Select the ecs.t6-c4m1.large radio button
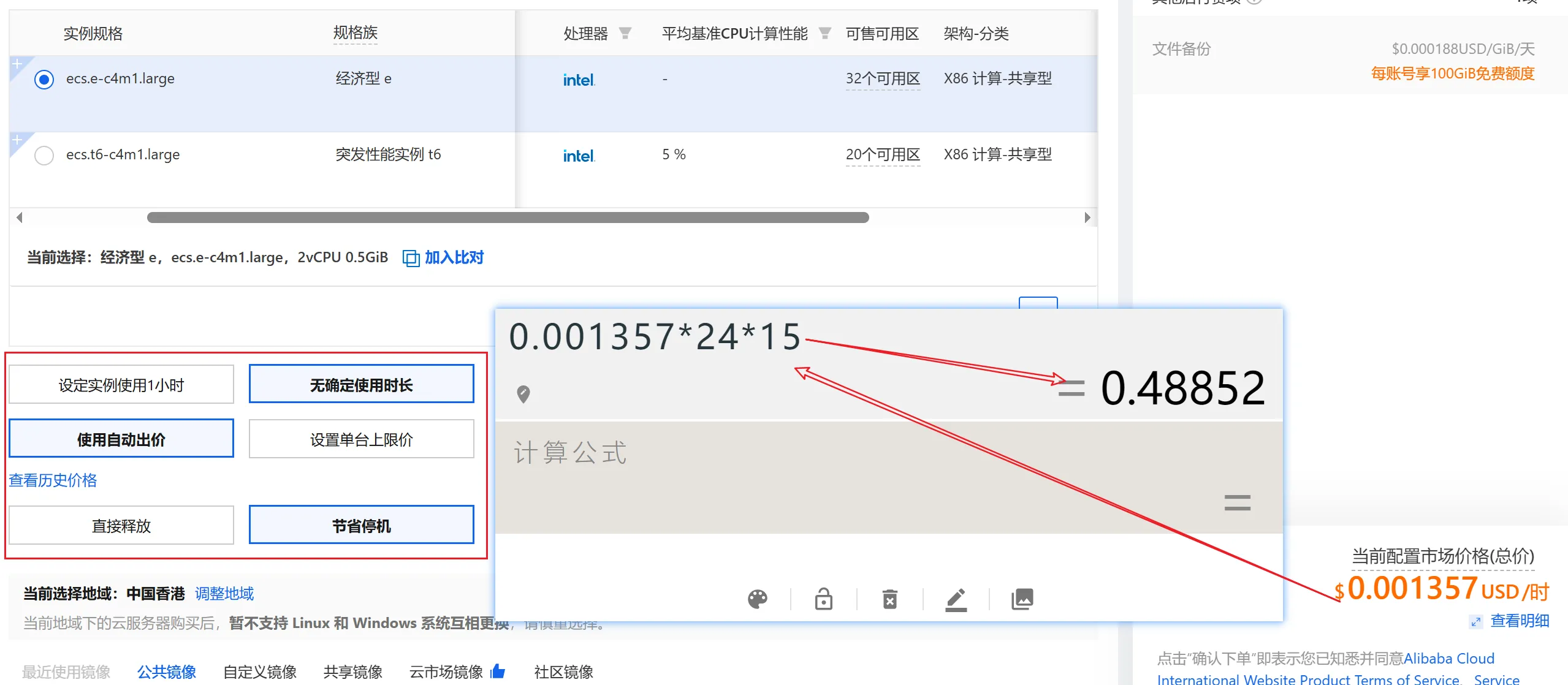The width and height of the screenshot is (1568, 685). point(44,156)
